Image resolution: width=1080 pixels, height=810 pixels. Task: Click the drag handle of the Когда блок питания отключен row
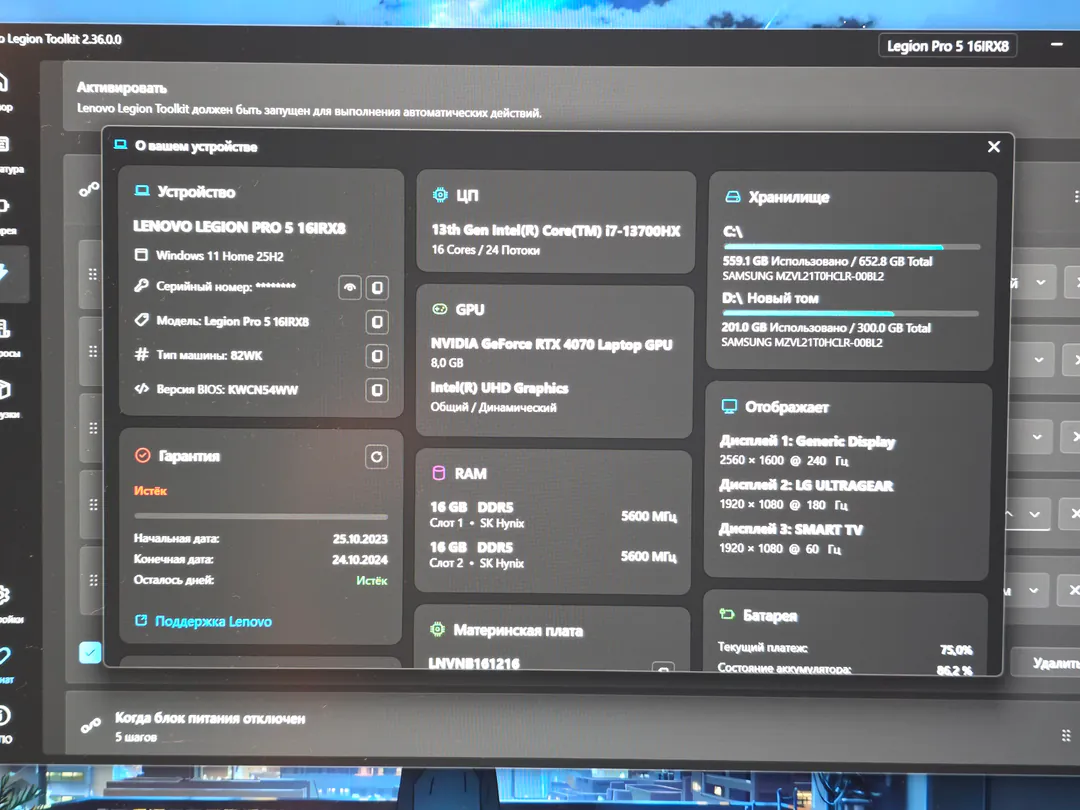(1066, 735)
